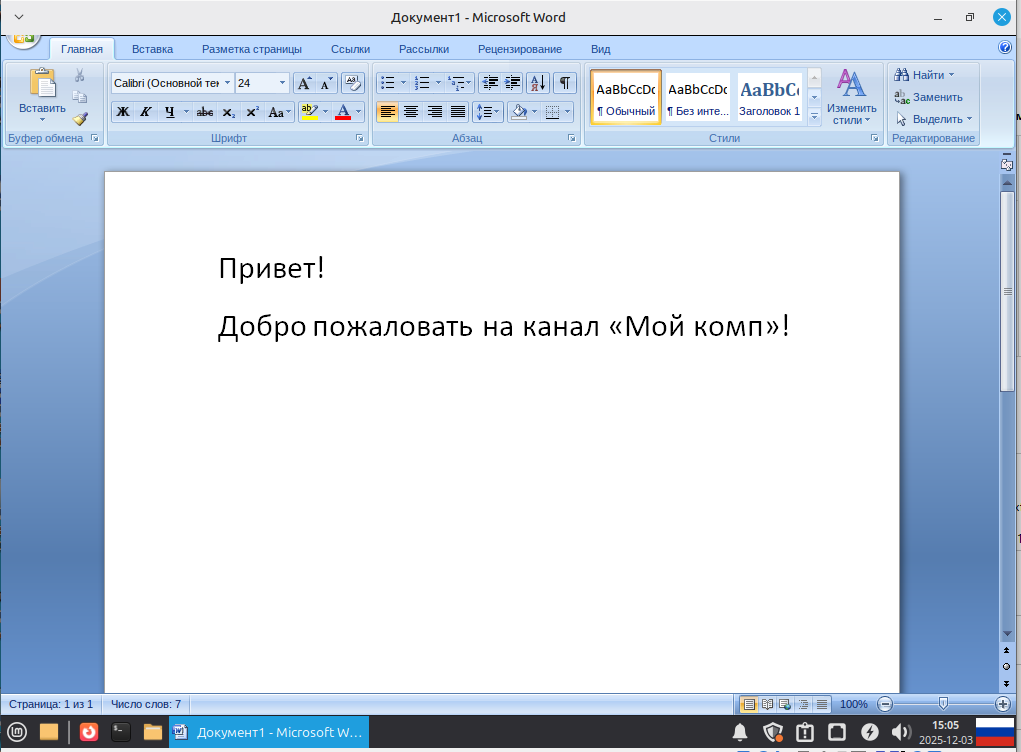Toggle bold formatting
Image resolution: width=1021 pixels, height=752 pixels.
click(x=122, y=111)
